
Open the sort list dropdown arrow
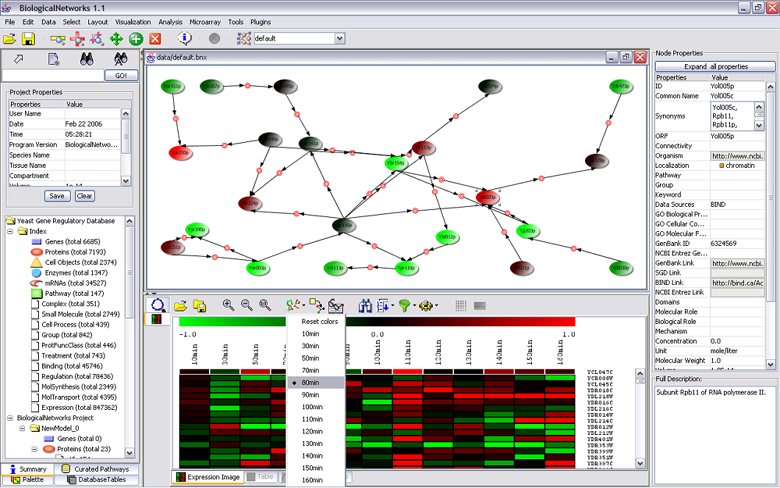[392, 306]
